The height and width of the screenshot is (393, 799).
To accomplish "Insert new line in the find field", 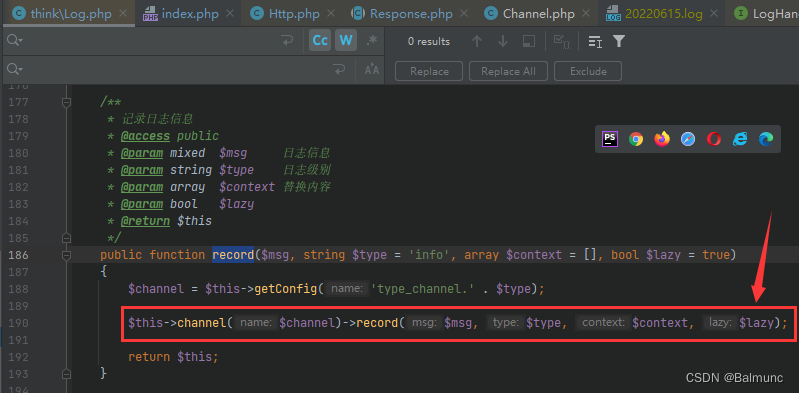I will point(287,41).
